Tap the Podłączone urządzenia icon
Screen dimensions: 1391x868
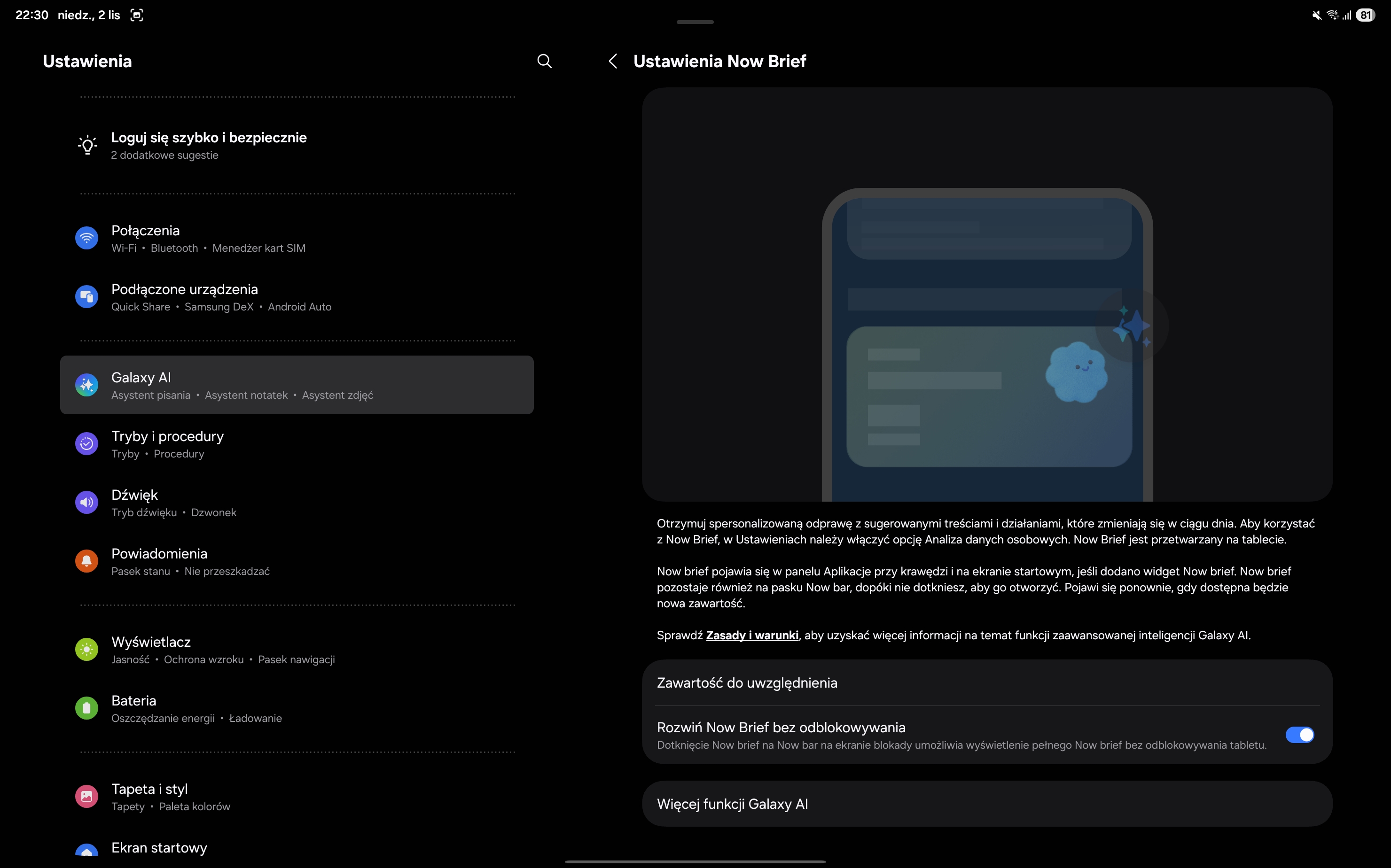pos(87,297)
